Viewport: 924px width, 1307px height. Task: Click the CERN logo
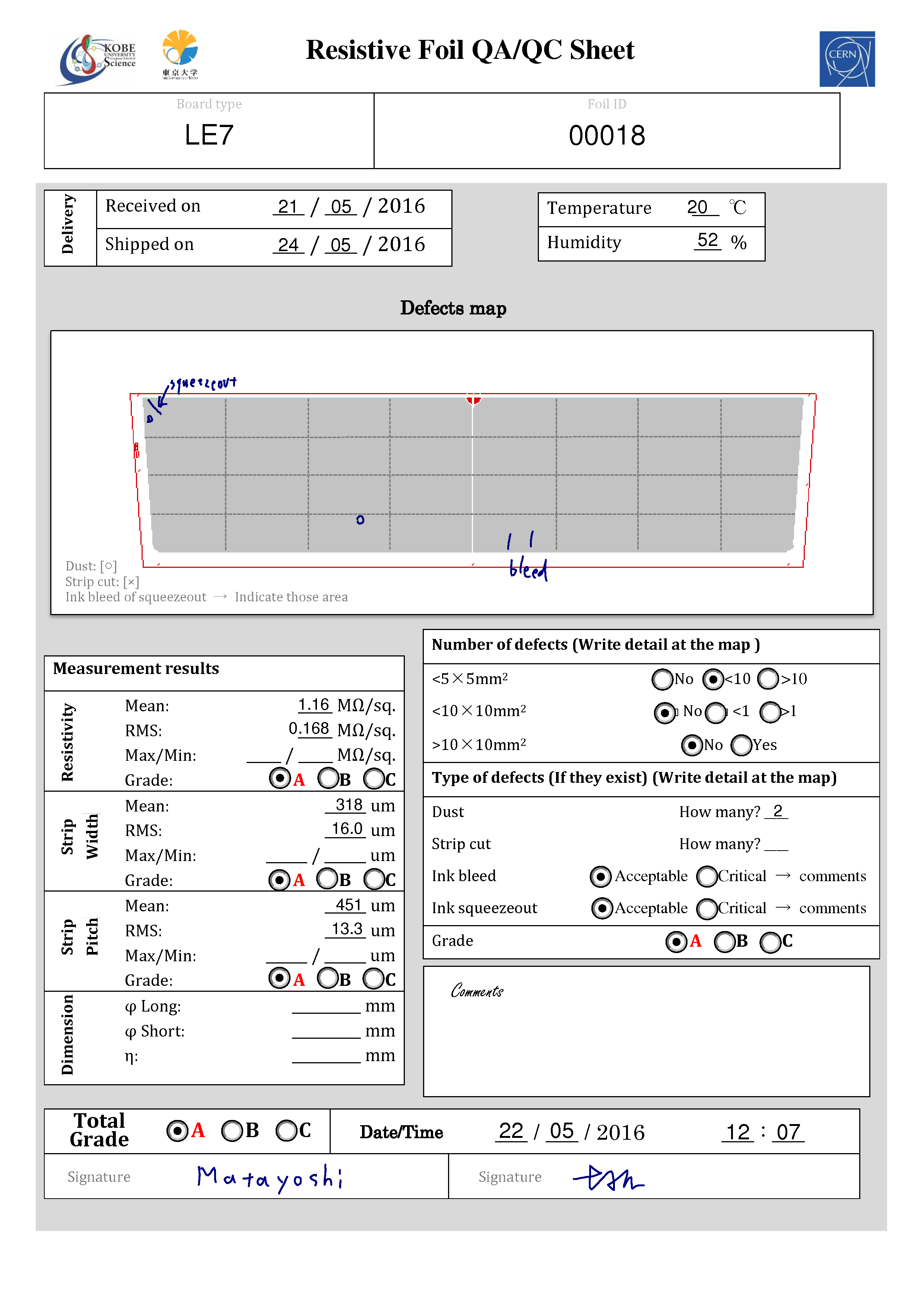(x=847, y=58)
